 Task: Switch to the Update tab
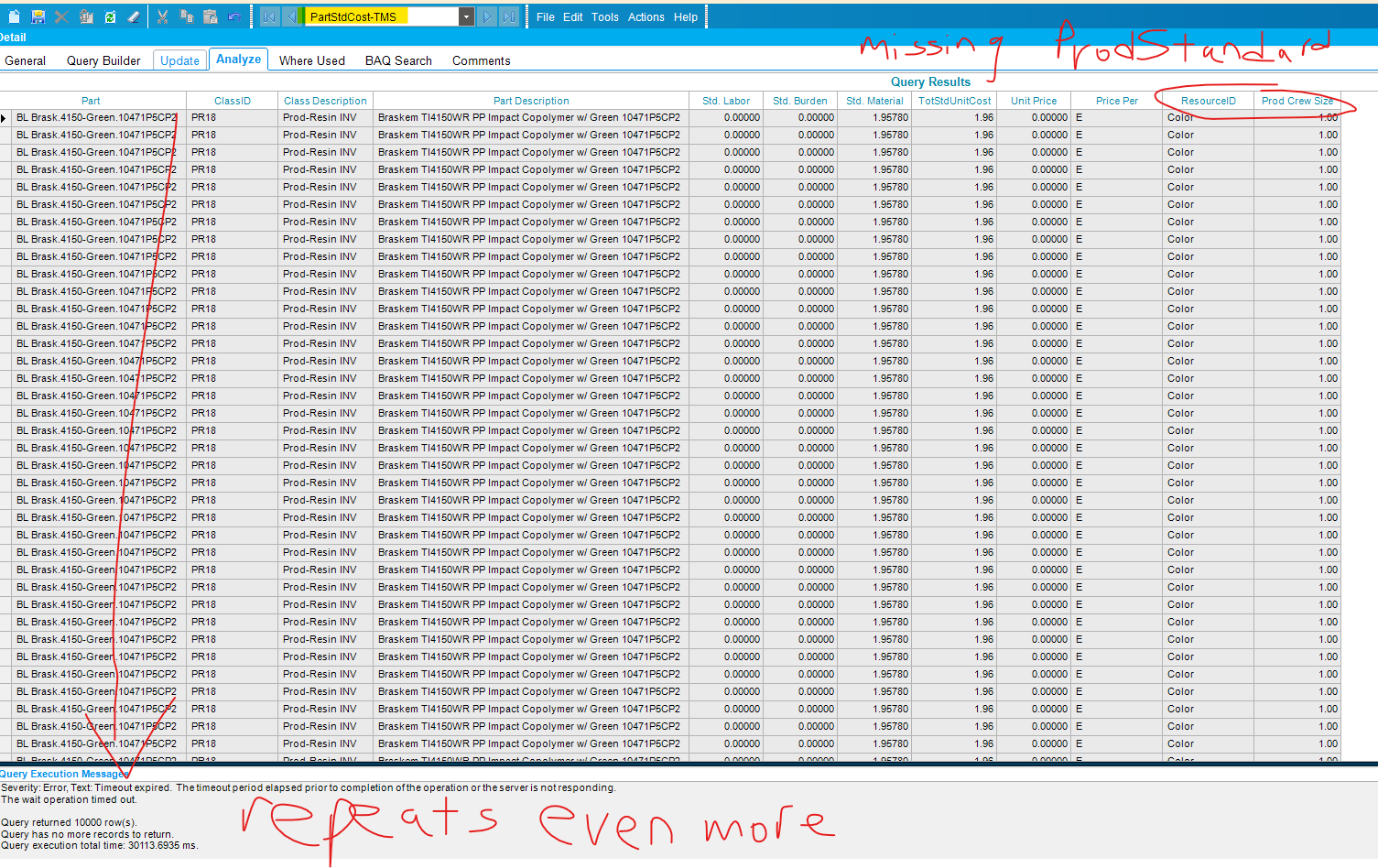tap(179, 60)
